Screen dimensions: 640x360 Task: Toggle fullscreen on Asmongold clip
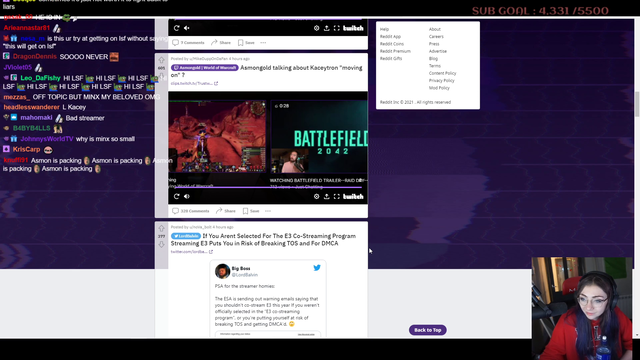pyautogui.click(x=336, y=196)
